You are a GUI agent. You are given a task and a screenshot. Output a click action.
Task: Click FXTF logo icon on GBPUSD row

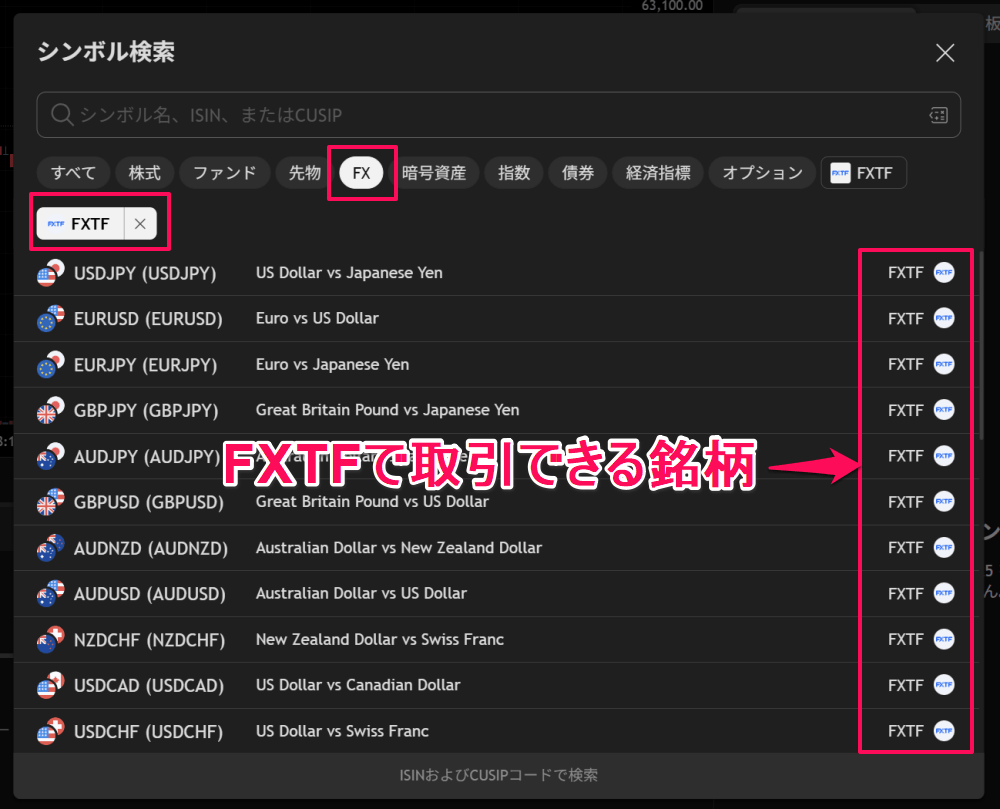pos(944,502)
